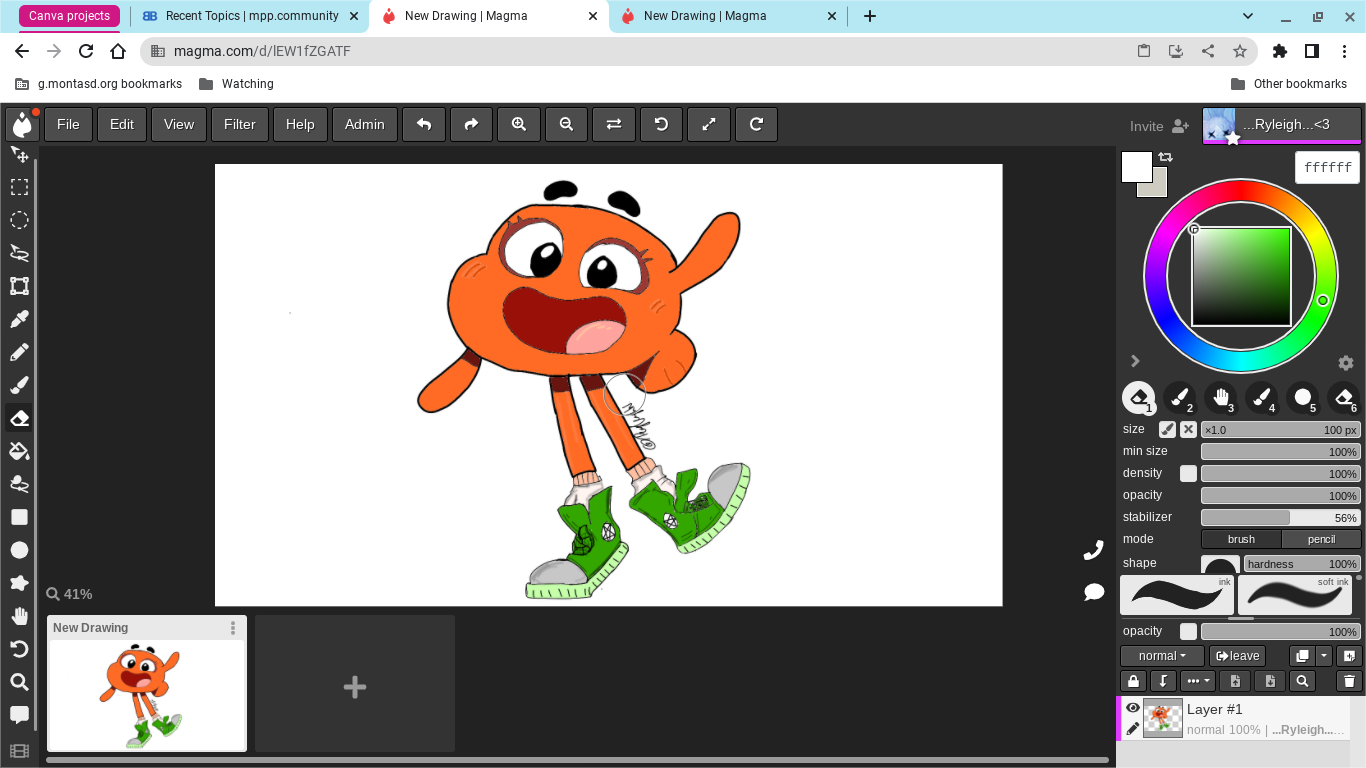Image resolution: width=1366 pixels, height=768 pixels.
Task: Select the rotate view tool in left toolbar
Action: click(x=19, y=649)
